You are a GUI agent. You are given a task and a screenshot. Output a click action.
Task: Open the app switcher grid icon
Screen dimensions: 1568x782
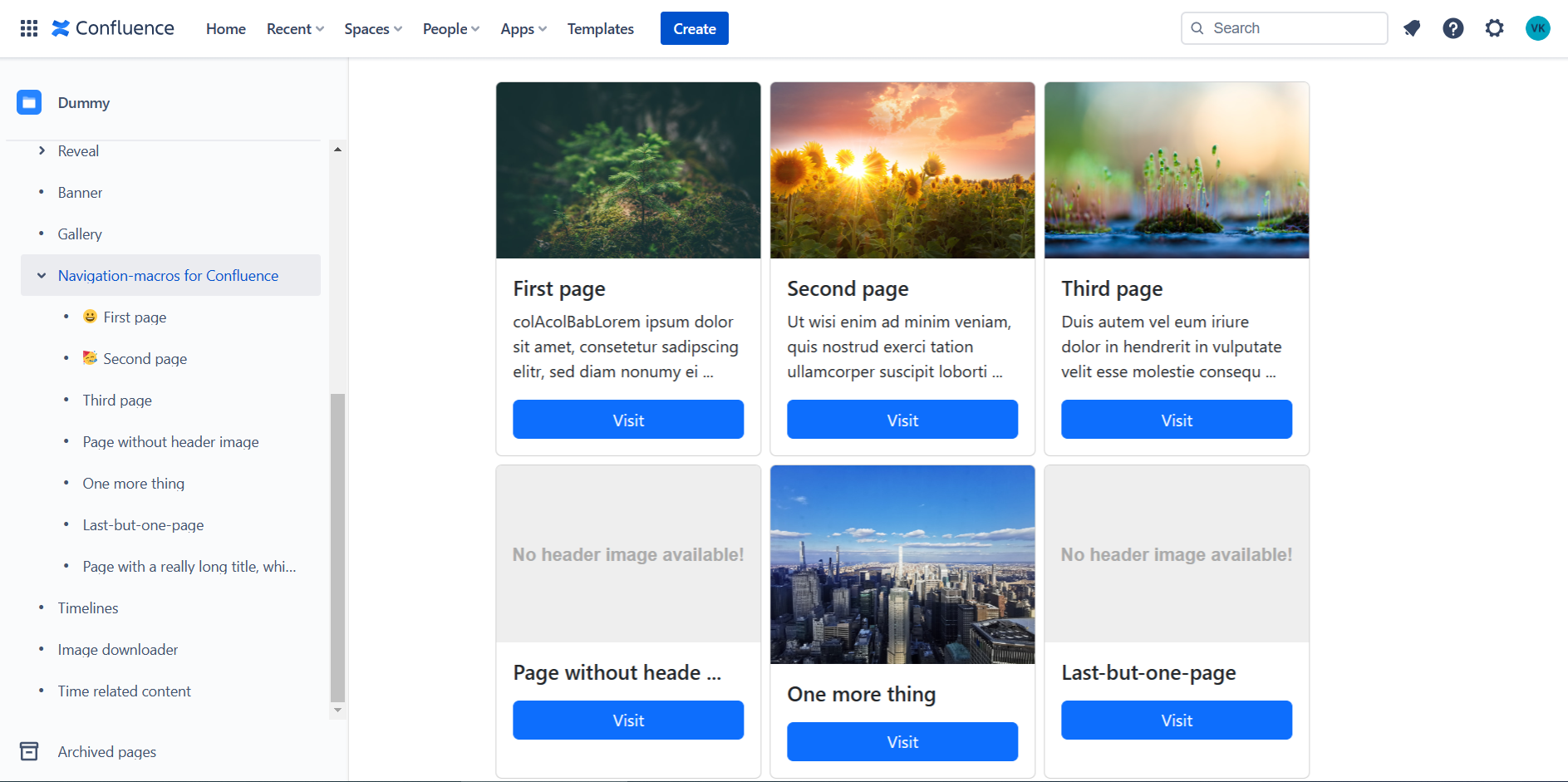pos(29,28)
